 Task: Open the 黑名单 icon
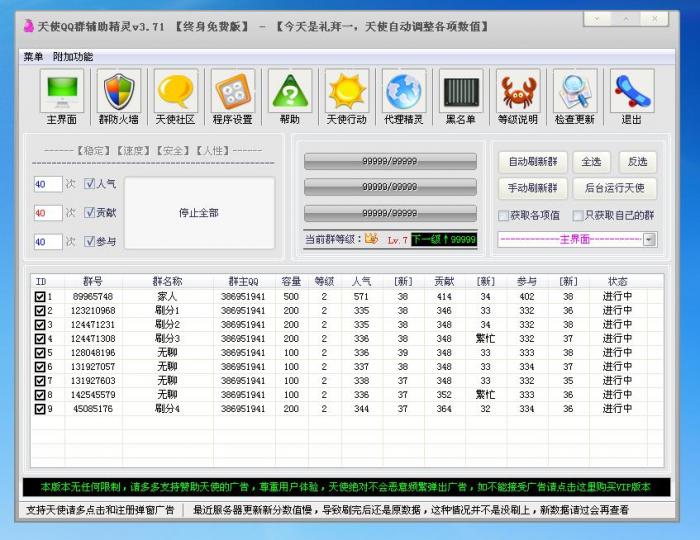(x=461, y=91)
